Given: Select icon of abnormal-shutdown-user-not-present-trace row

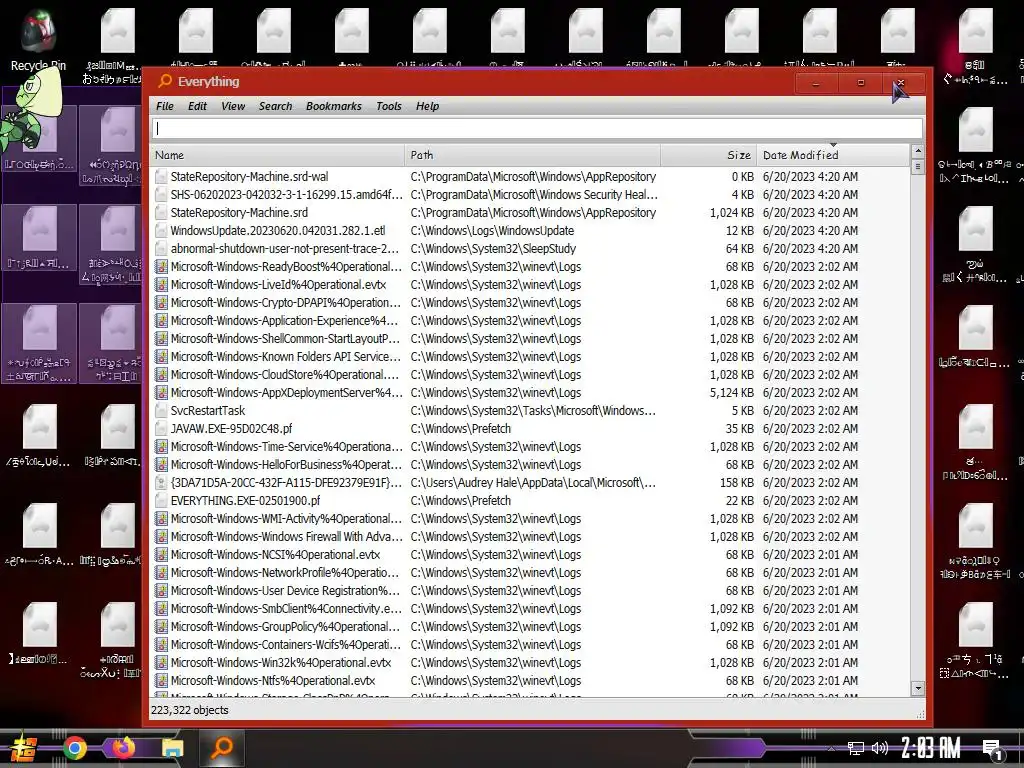Looking at the screenshot, I should [161, 249].
